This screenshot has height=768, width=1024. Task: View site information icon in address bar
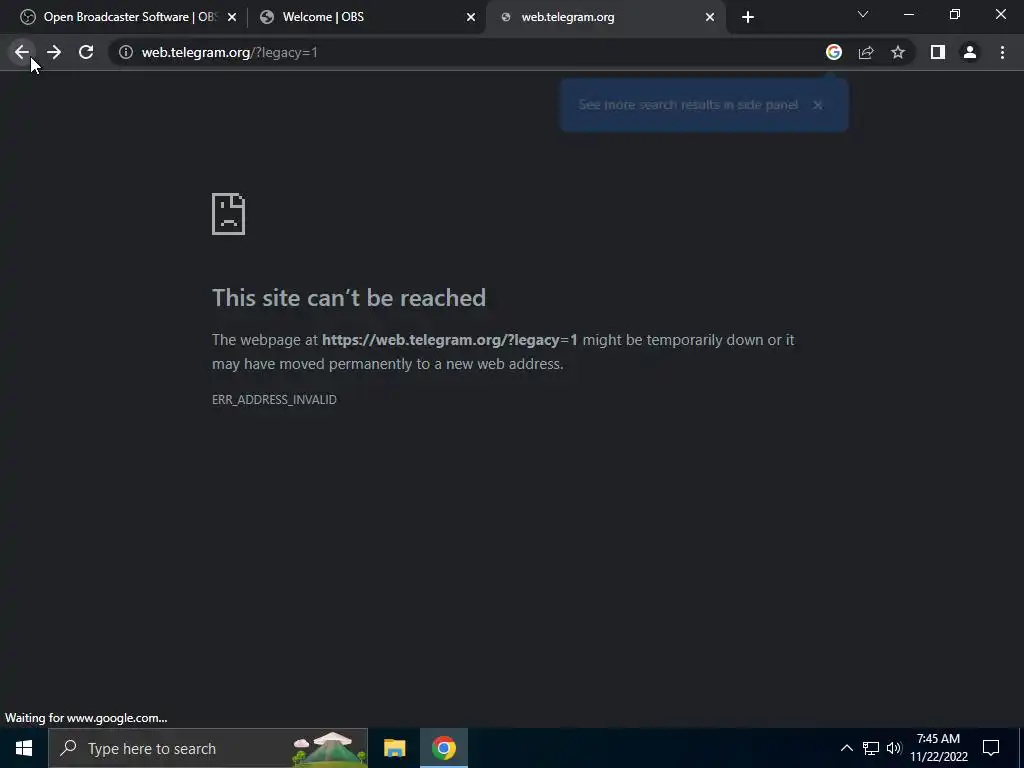[x=126, y=52]
